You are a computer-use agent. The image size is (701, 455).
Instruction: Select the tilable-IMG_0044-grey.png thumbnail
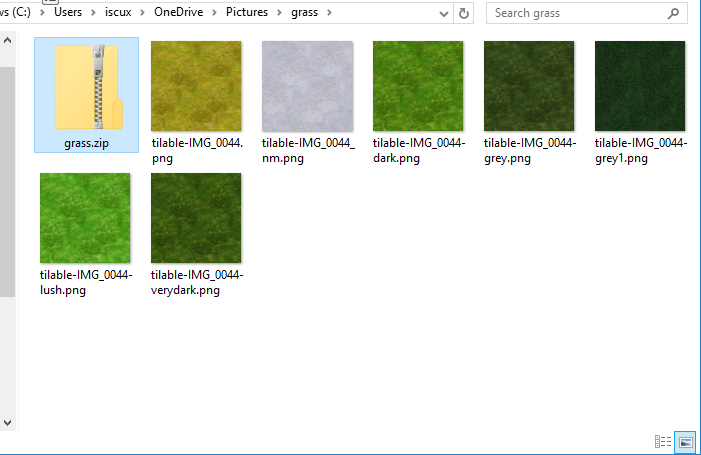529,86
